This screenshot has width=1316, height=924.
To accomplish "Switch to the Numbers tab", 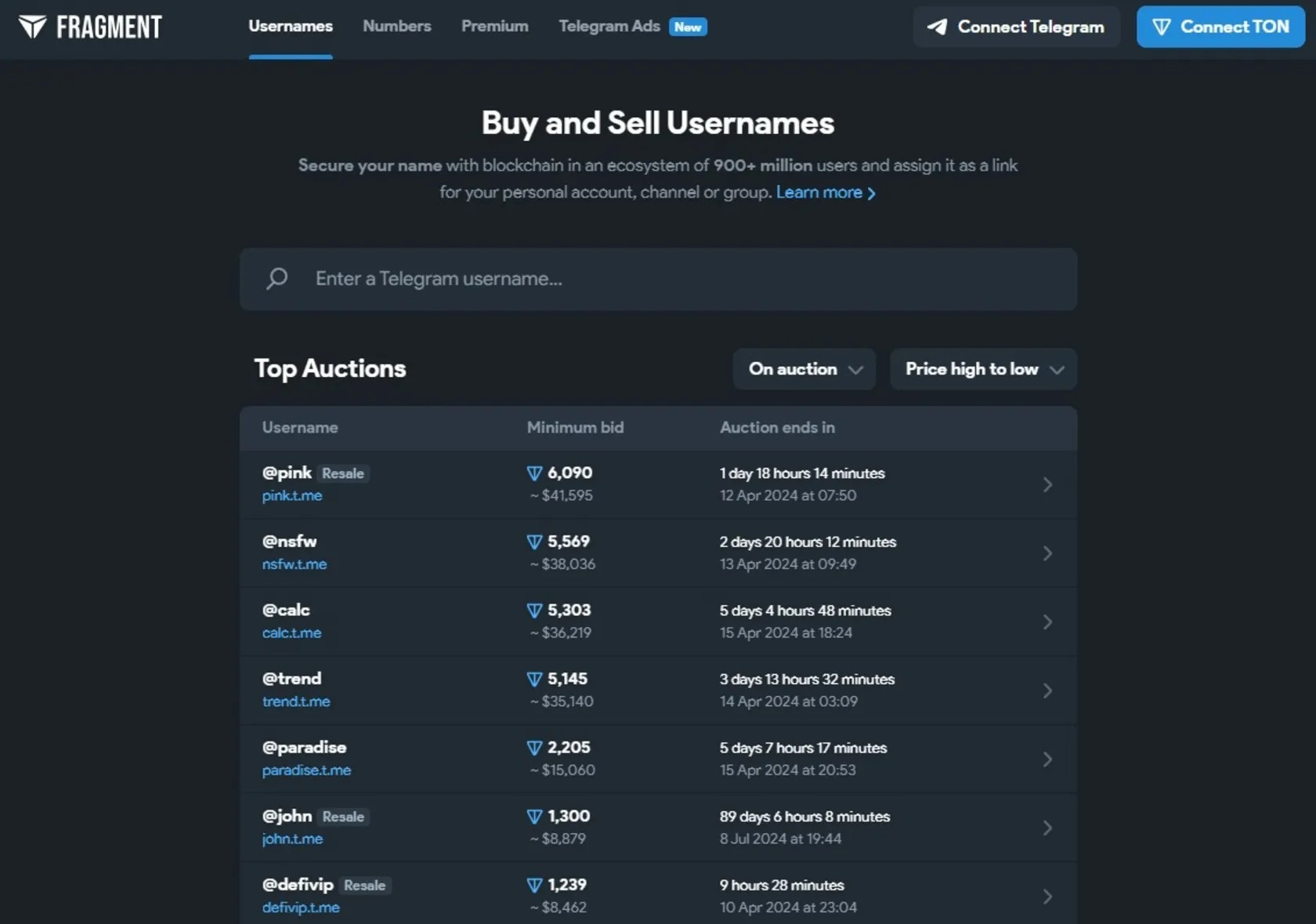I will coord(396,26).
